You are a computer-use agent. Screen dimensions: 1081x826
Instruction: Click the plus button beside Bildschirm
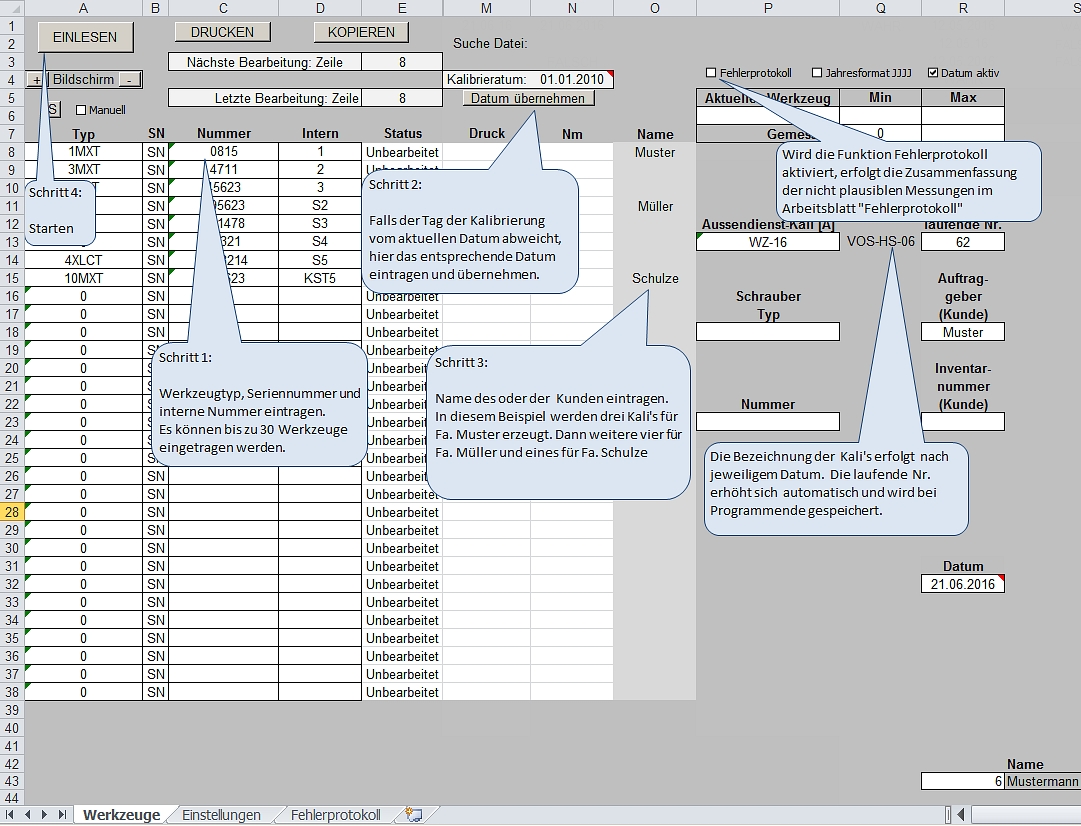(x=36, y=80)
